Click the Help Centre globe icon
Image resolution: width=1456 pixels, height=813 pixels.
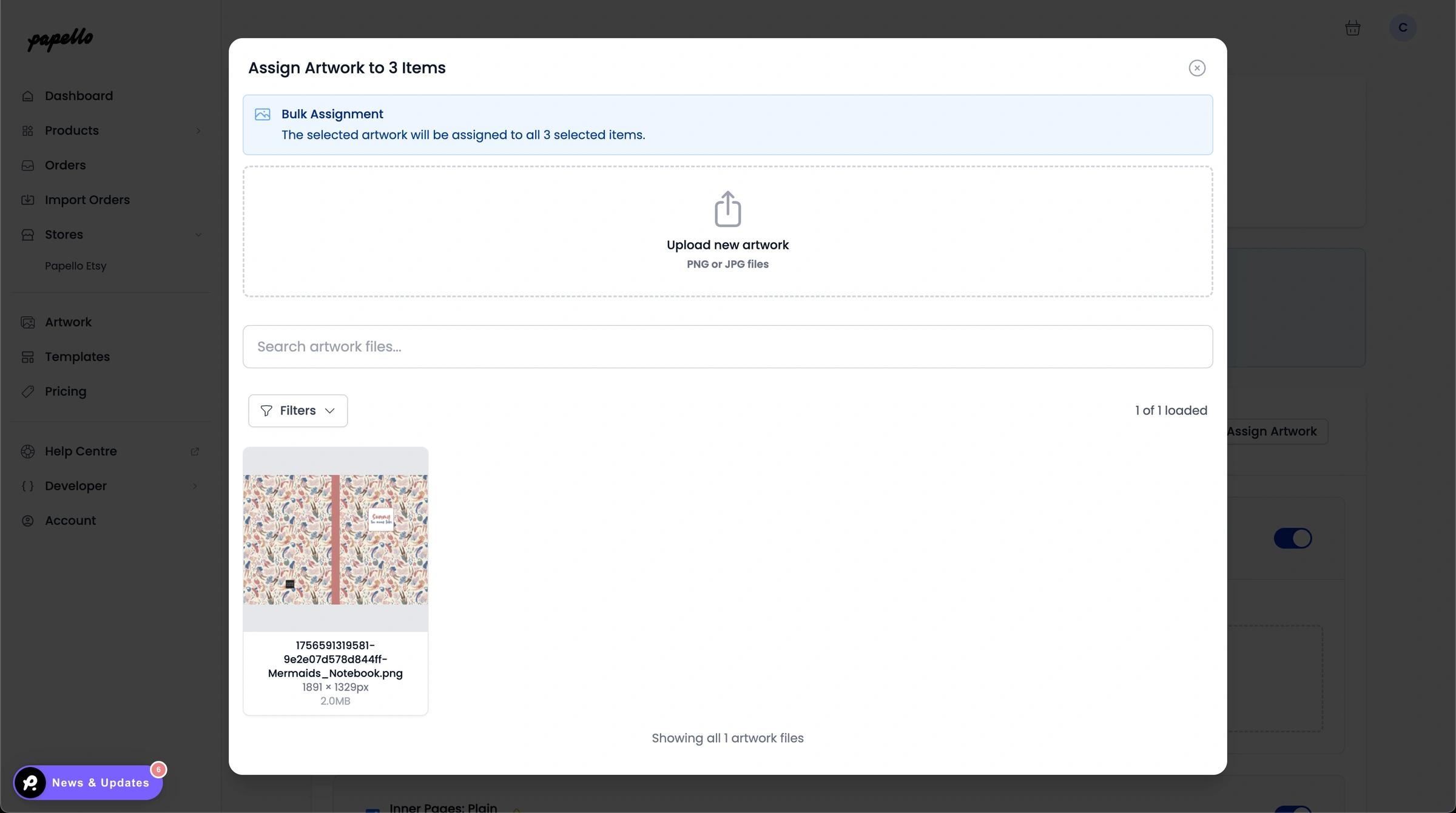click(28, 451)
